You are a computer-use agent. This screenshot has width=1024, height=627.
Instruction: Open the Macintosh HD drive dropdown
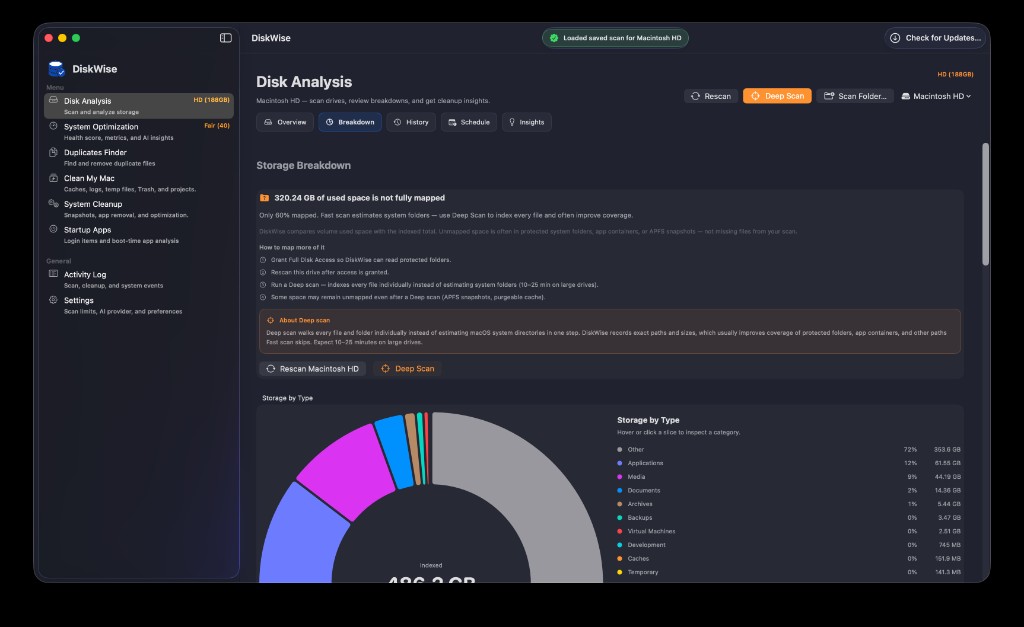tap(936, 96)
